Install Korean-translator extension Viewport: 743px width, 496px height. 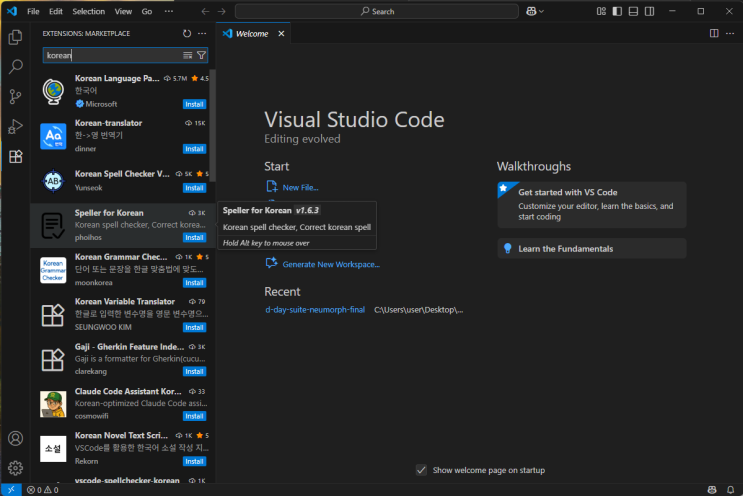194,149
